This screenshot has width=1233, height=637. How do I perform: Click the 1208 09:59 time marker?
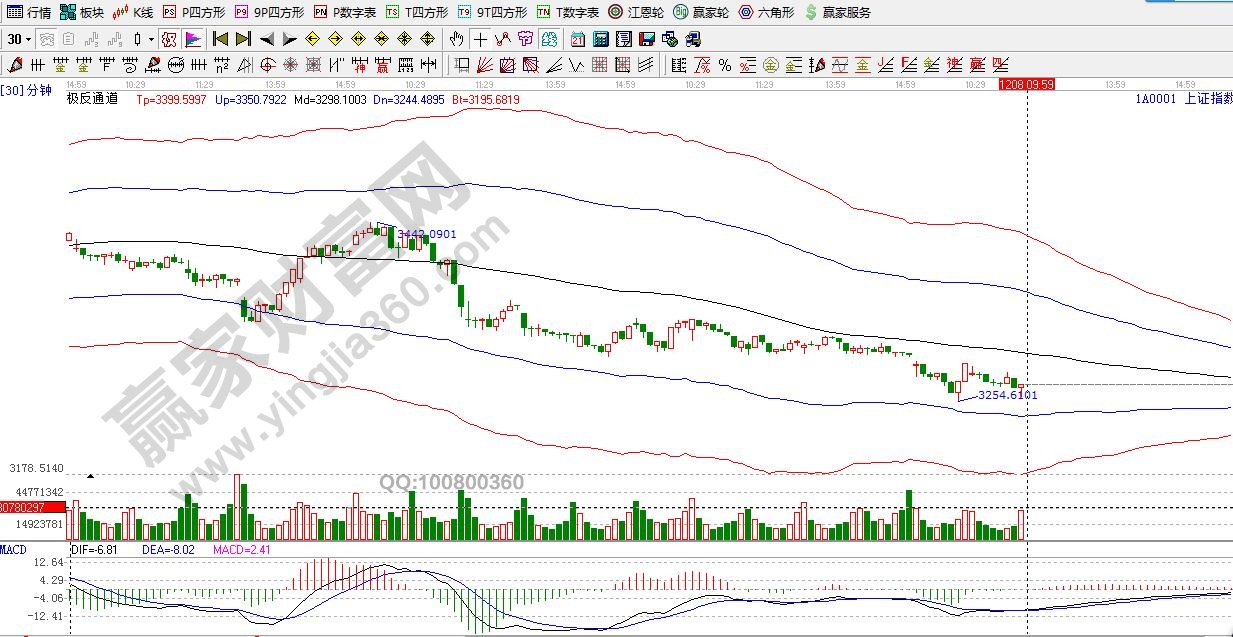tap(1026, 85)
